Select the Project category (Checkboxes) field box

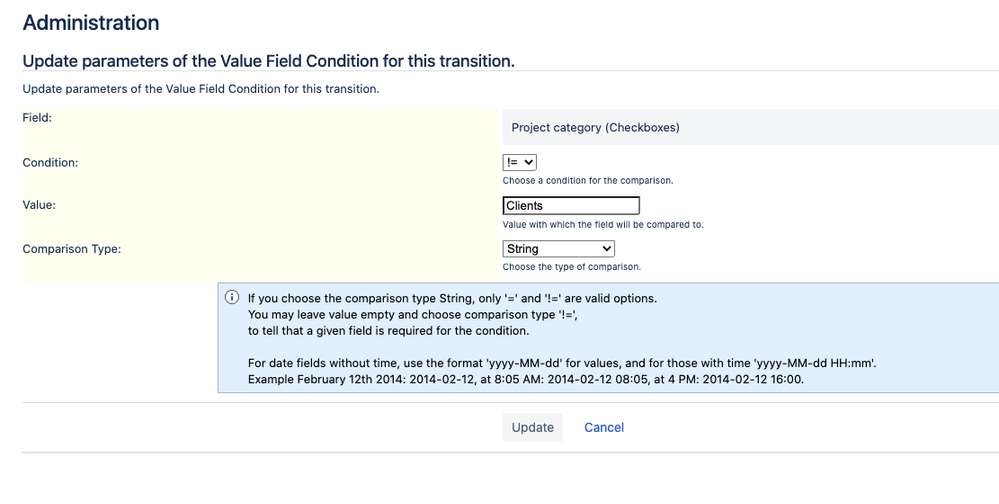pos(751,127)
